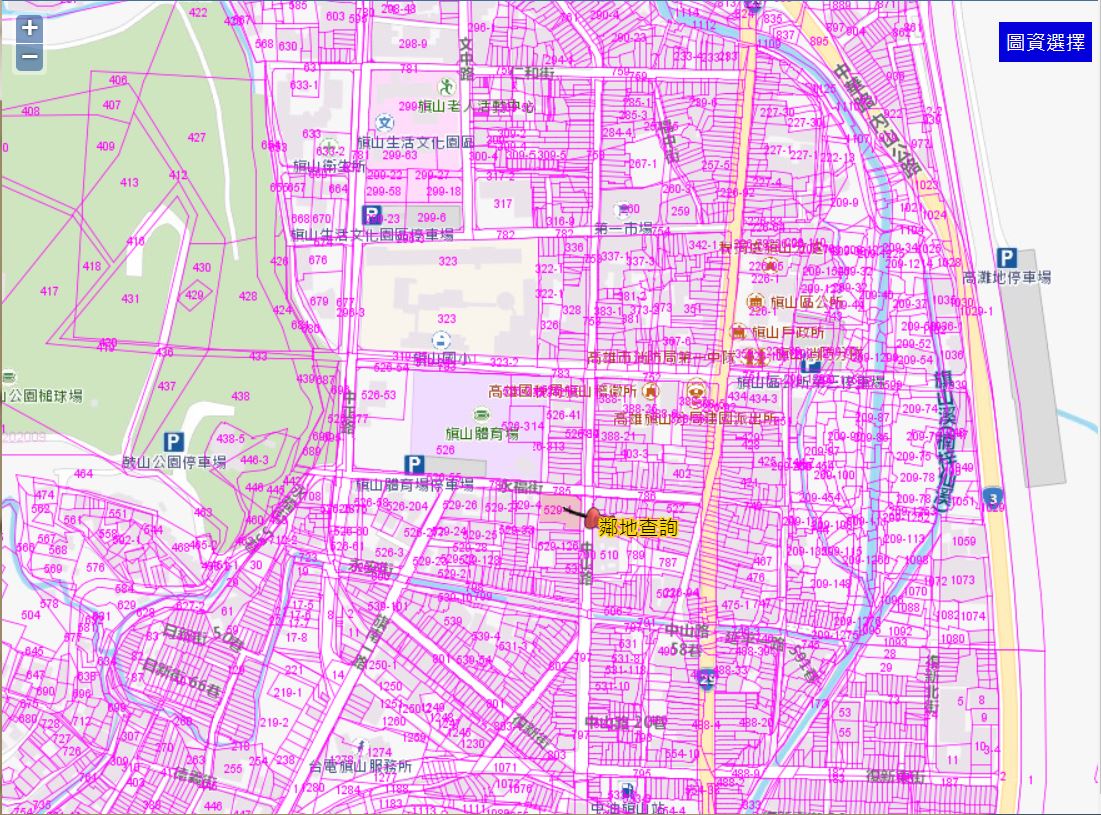Select parcel number 417

tap(49, 291)
